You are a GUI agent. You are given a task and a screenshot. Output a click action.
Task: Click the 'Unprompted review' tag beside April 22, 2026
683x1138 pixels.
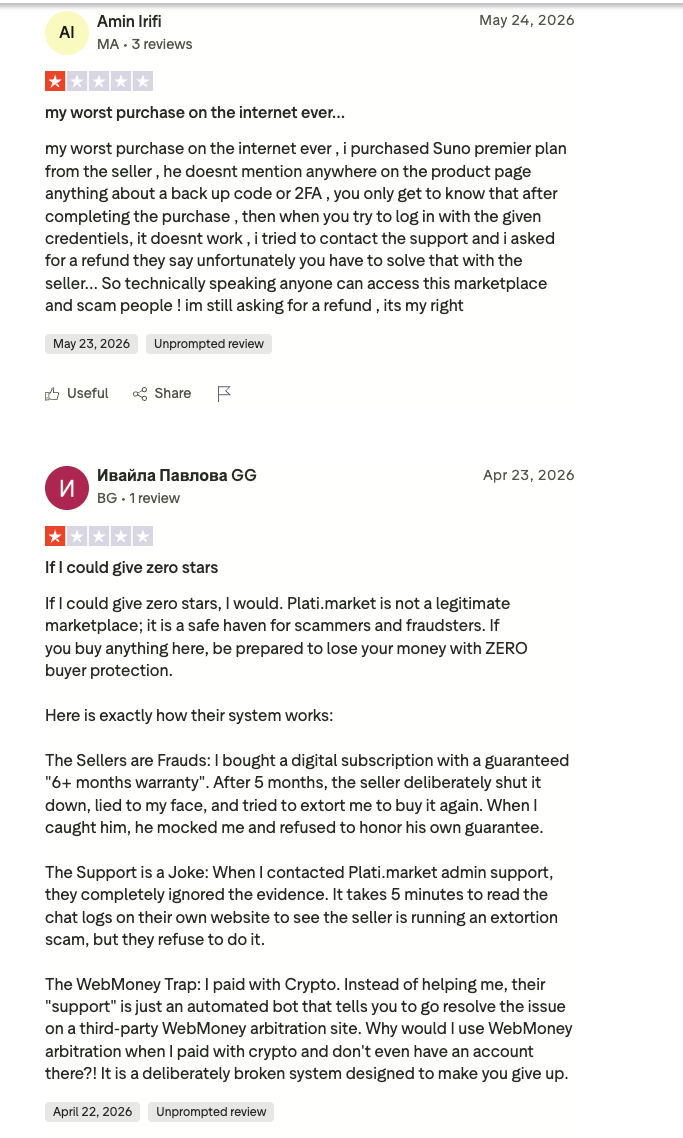tap(211, 1112)
